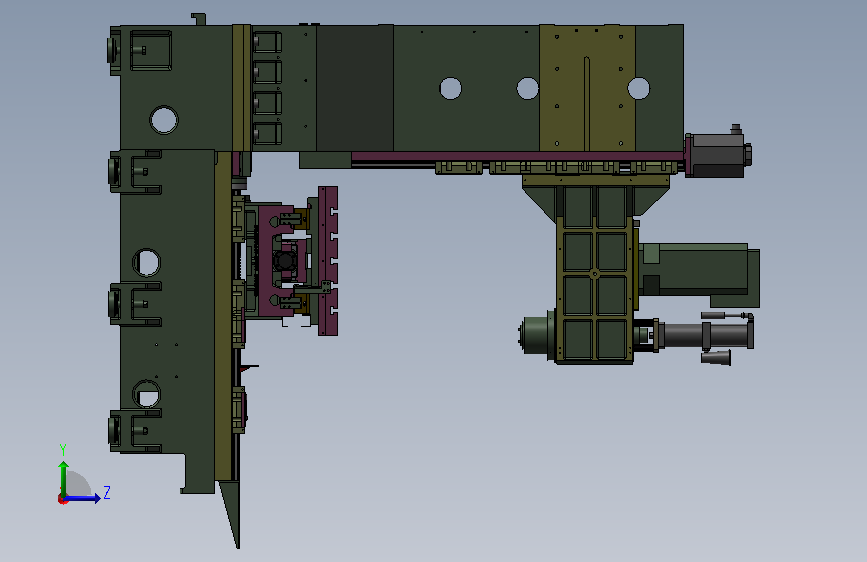Screen dimensions: 867x562
Task: Select the long purple rail under the beam
Action: pyautogui.click(x=517, y=157)
